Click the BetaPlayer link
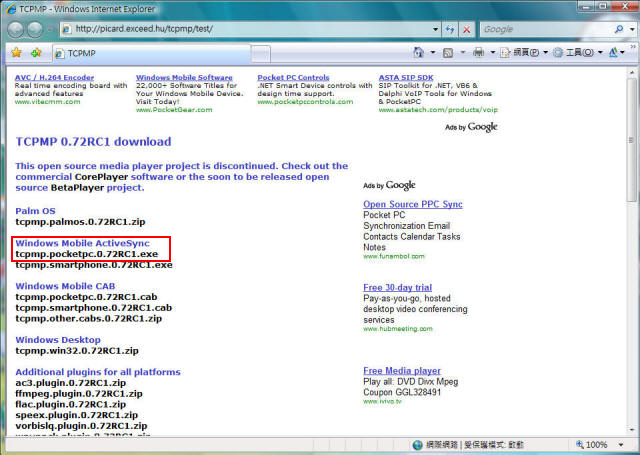This screenshot has width=640, height=455. tap(77, 188)
